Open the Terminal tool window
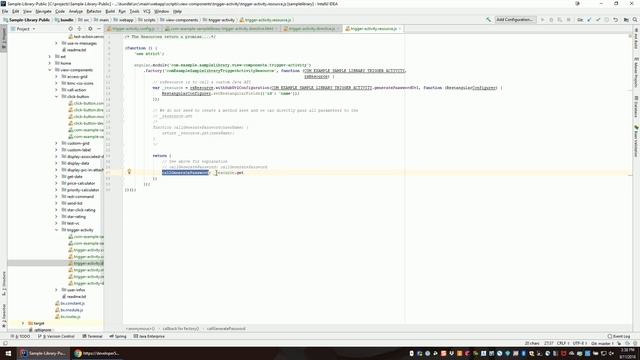This screenshot has width=640, height=360. click(x=92, y=336)
